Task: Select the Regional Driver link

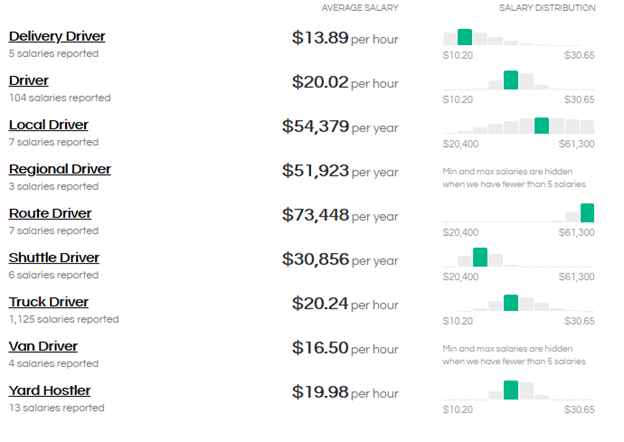Action: point(60,169)
